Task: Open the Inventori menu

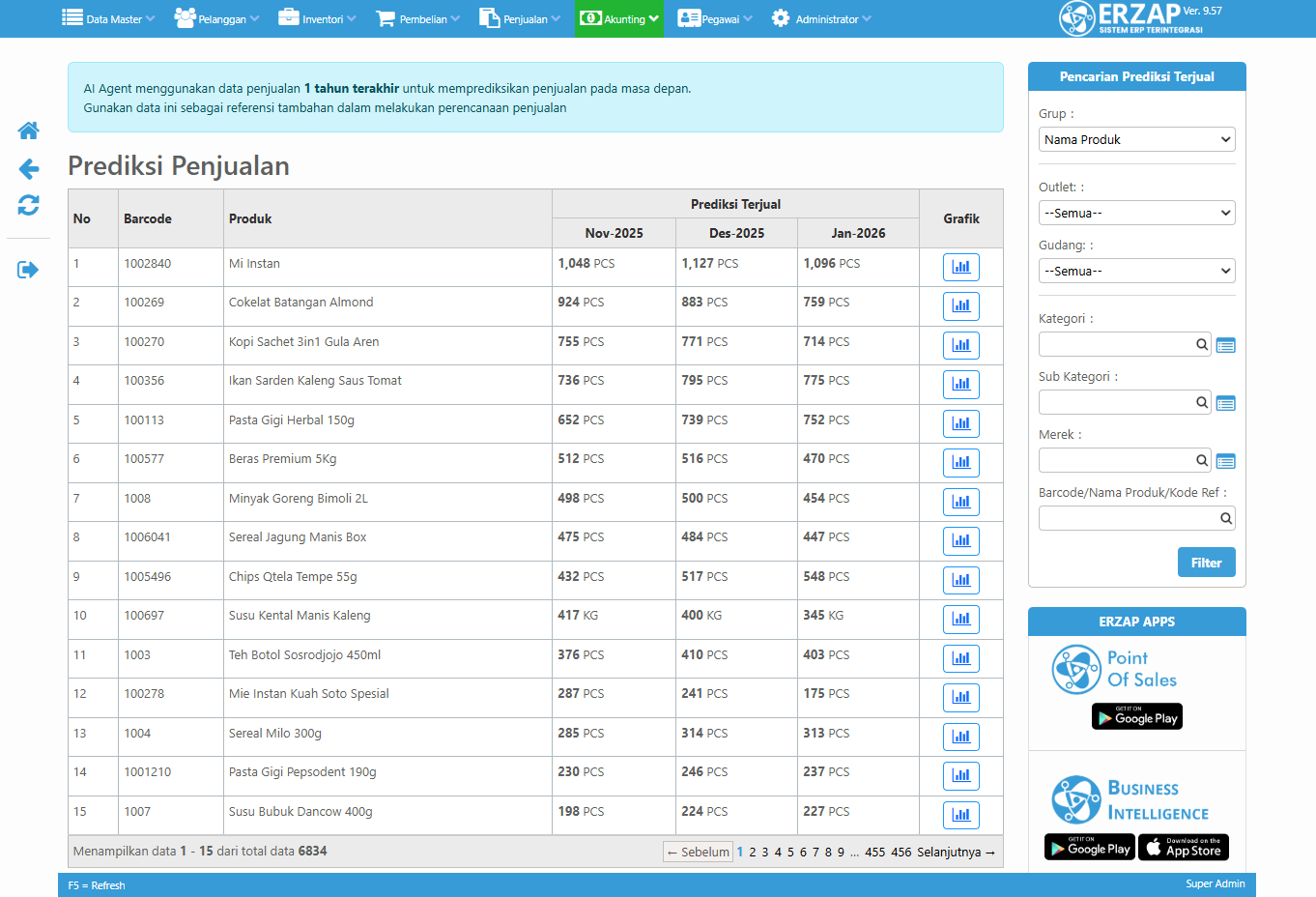Action: (317, 18)
